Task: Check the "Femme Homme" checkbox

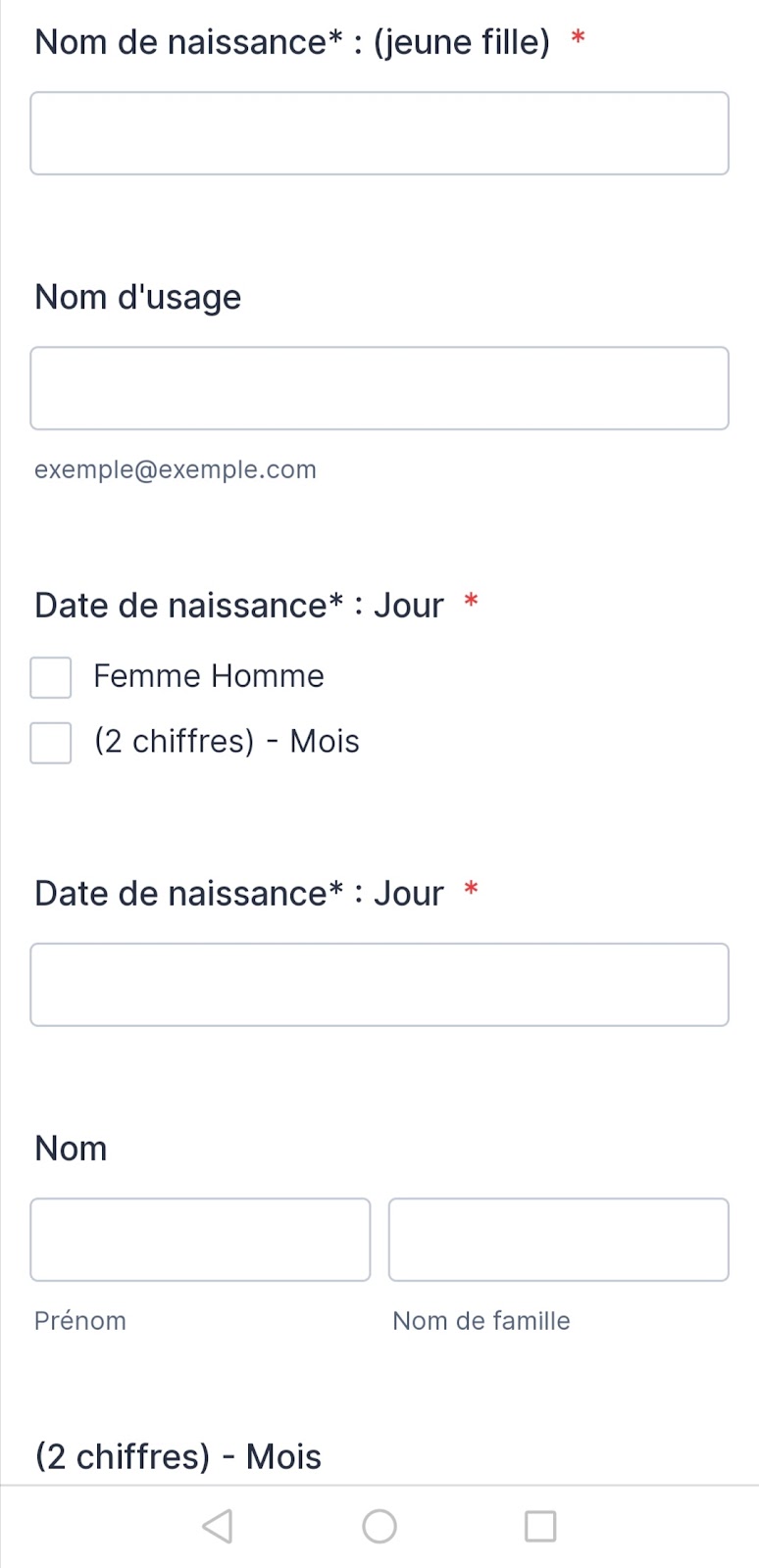Action: pyautogui.click(x=51, y=677)
